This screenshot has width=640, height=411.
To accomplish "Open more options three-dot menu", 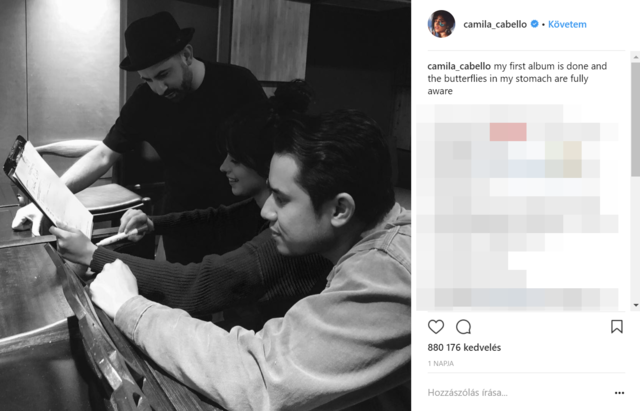I will click(x=619, y=393).
